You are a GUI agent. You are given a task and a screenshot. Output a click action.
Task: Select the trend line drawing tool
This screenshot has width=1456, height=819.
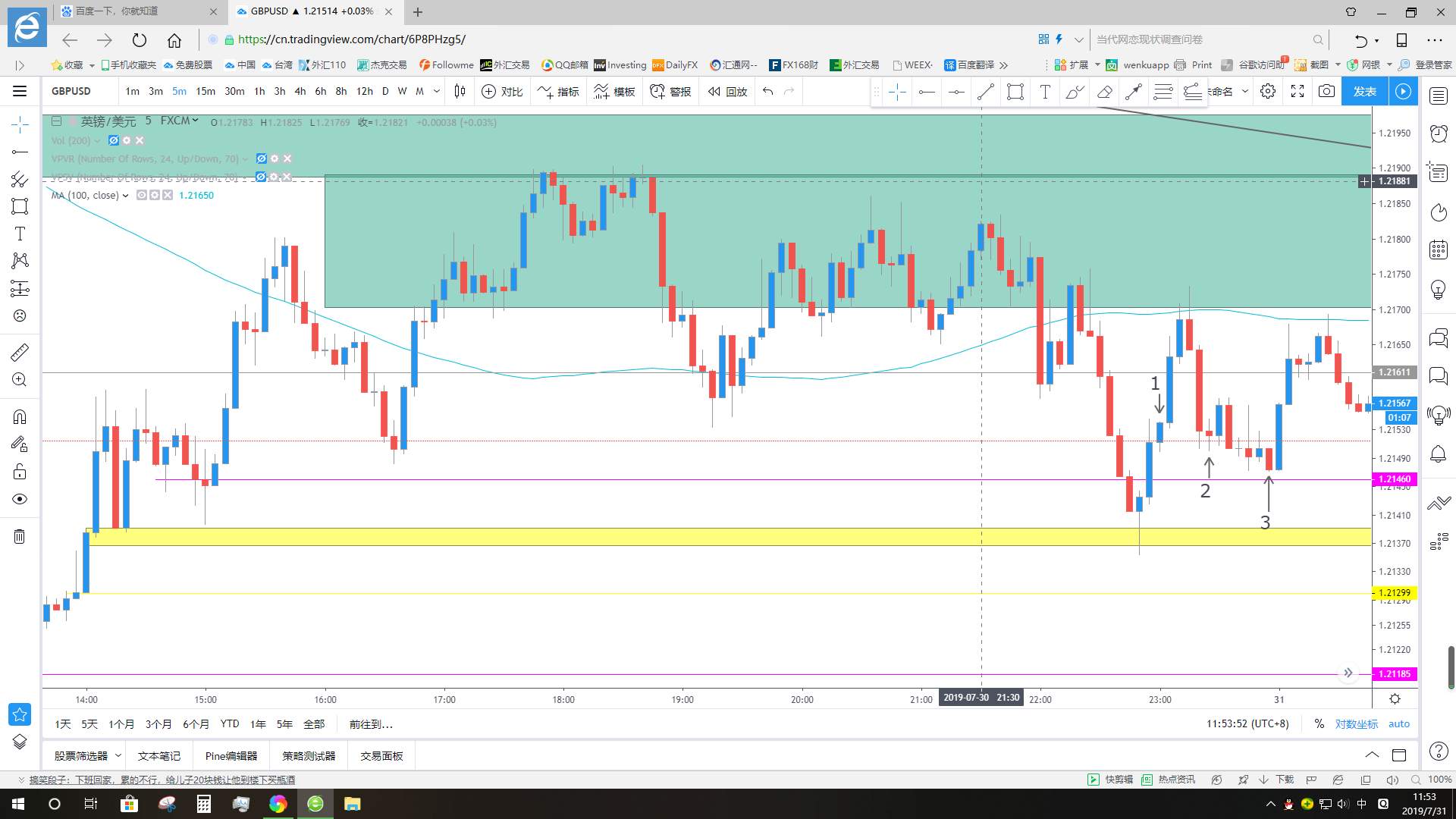[985, 92]
